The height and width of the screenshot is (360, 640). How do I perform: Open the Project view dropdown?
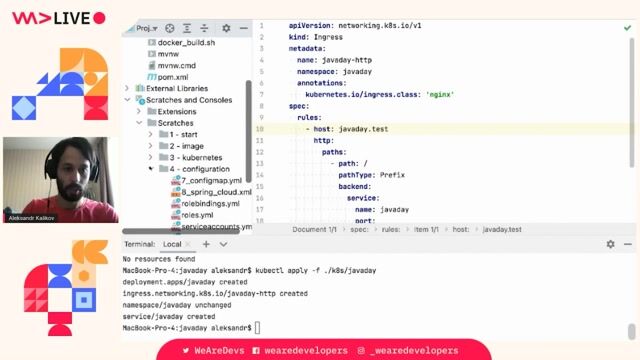tap(146, 28)
